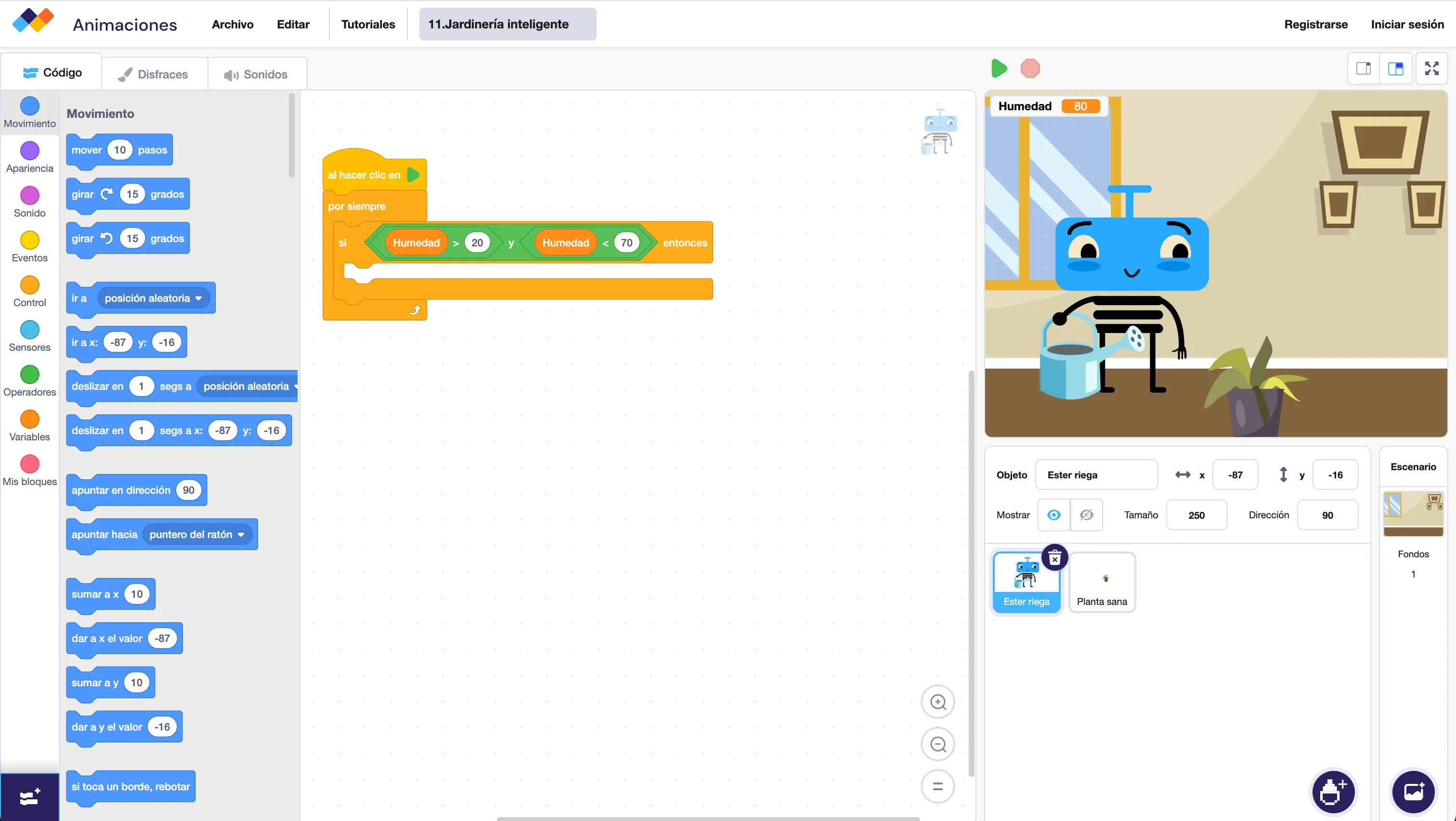Select the Planta sana sprite thumbnail
Image resolution: width=1456 pixels, height=821 pixels.
[1102, 582]
